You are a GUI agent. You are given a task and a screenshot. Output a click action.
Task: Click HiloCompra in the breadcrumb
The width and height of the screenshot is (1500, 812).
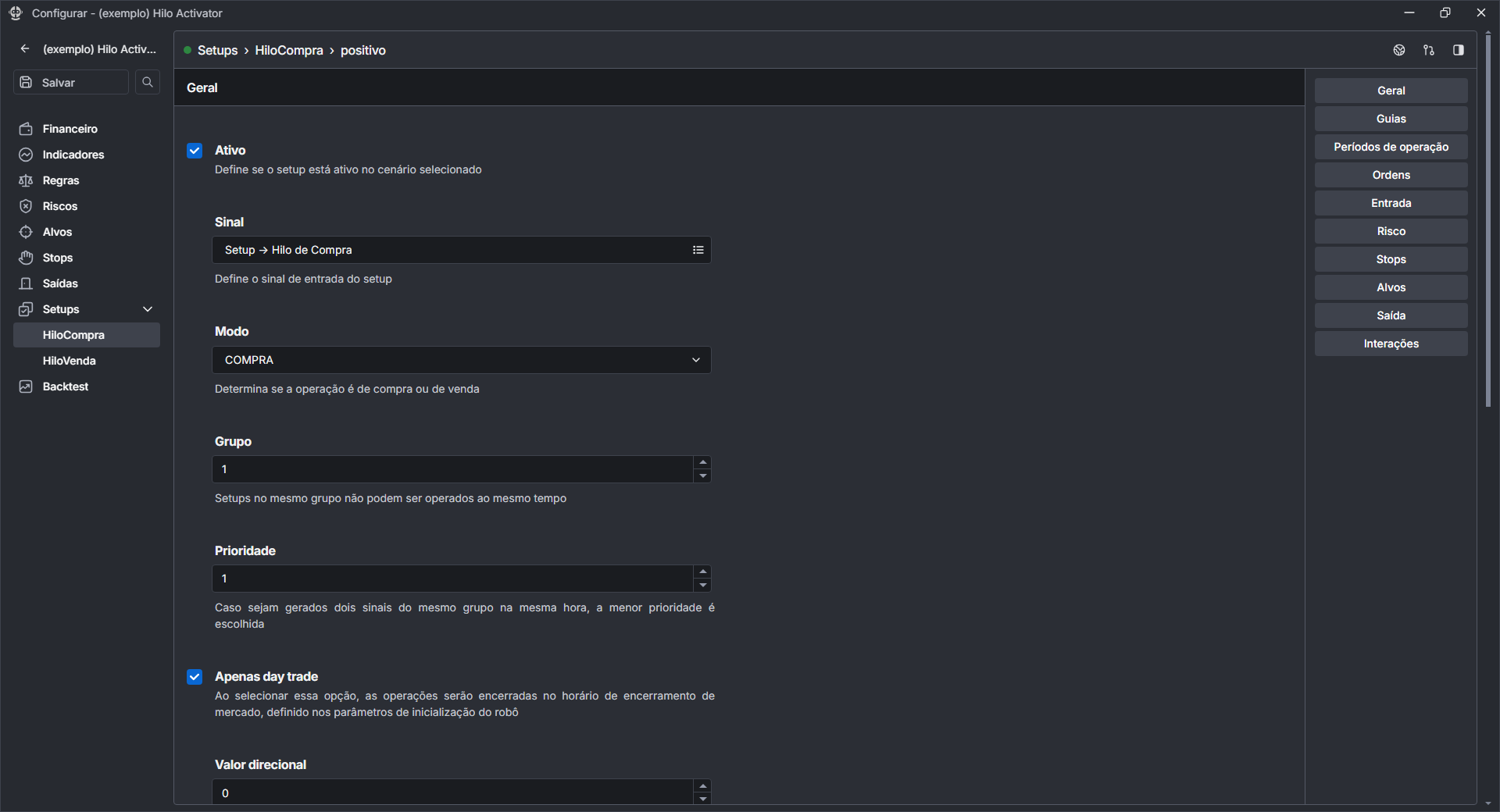point(288,50)
